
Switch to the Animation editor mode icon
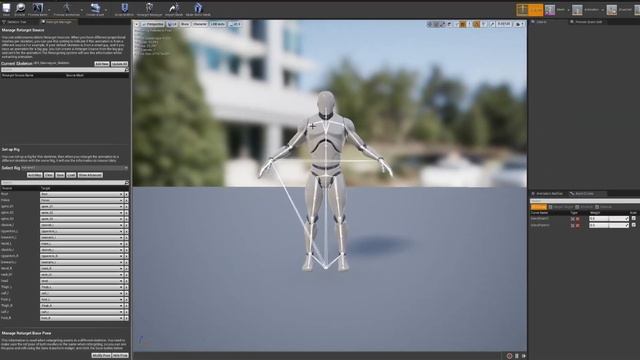point(577,9)
